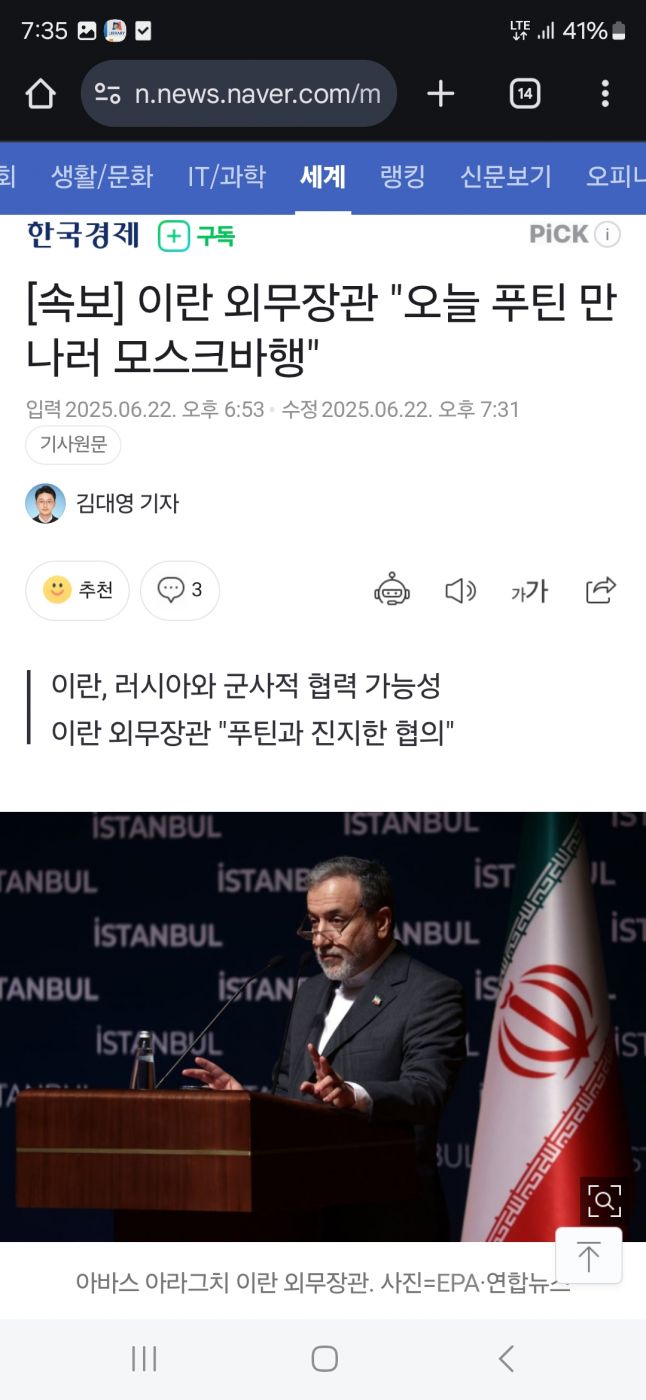Switch to the 생활/문화 tab
Image resolution: width=646 pixels, height=1400 pixels.
(102, 177)
